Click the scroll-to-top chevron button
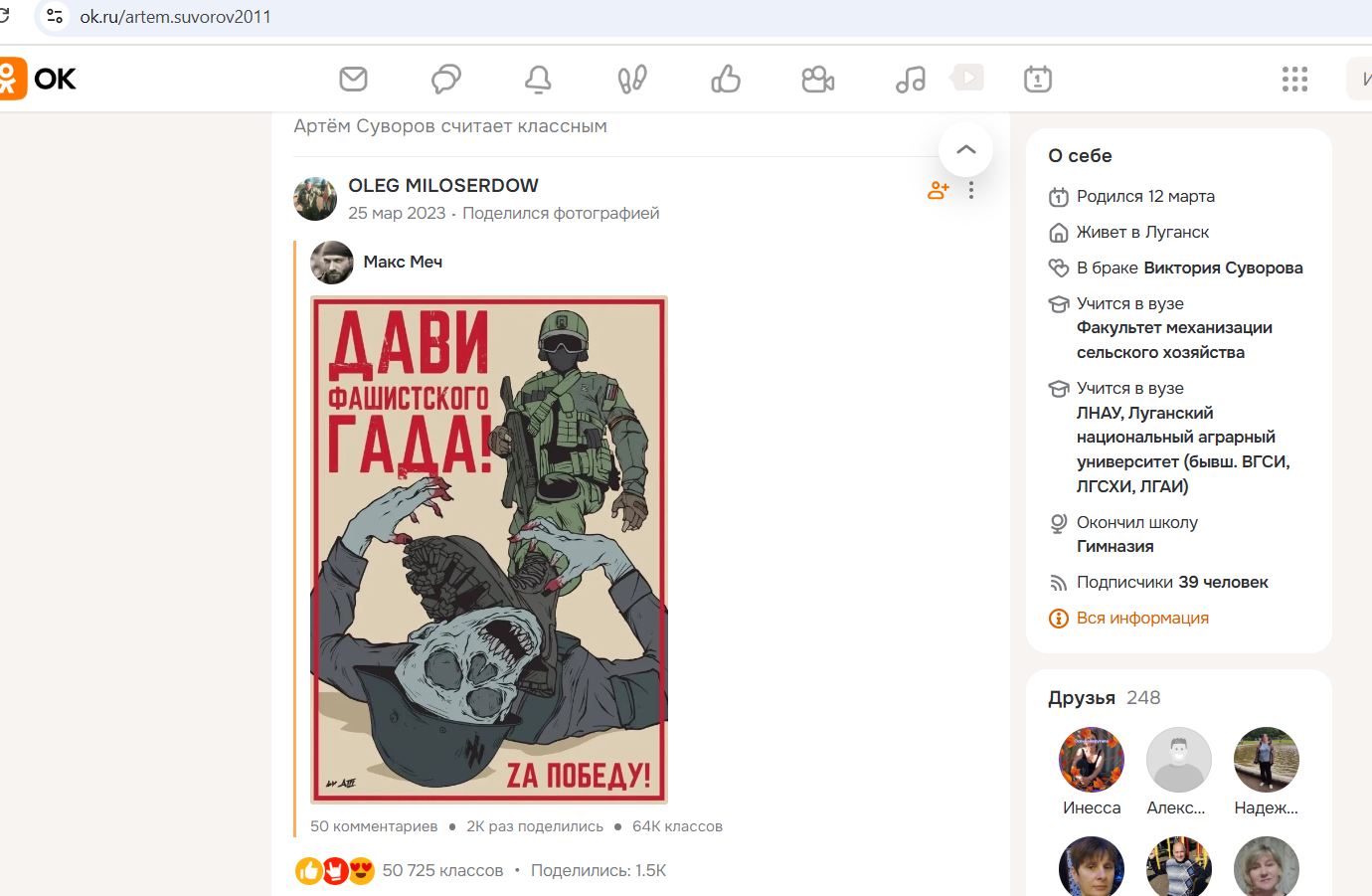1372x896 pixels. (x=965, y=149)
